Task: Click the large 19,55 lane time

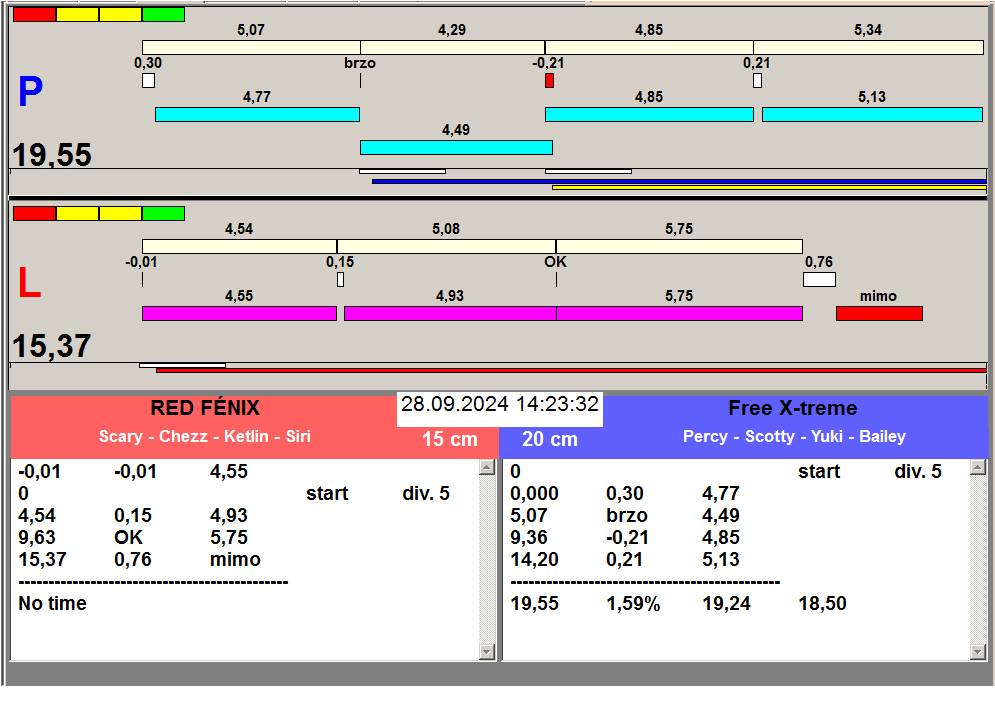Action: [52, 154]
